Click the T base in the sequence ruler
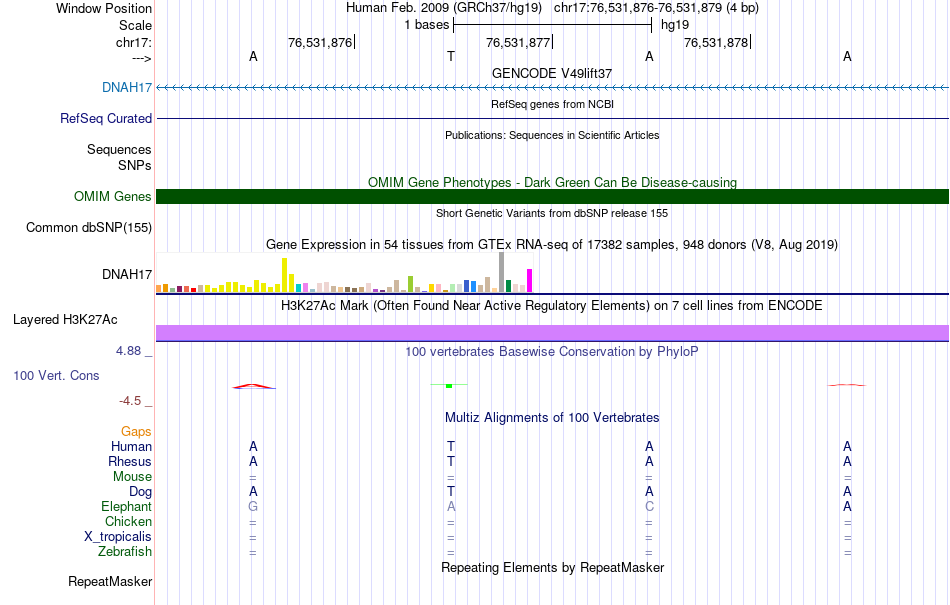The height and width of the screenshot is (605, 950). [x=451, y=56]
